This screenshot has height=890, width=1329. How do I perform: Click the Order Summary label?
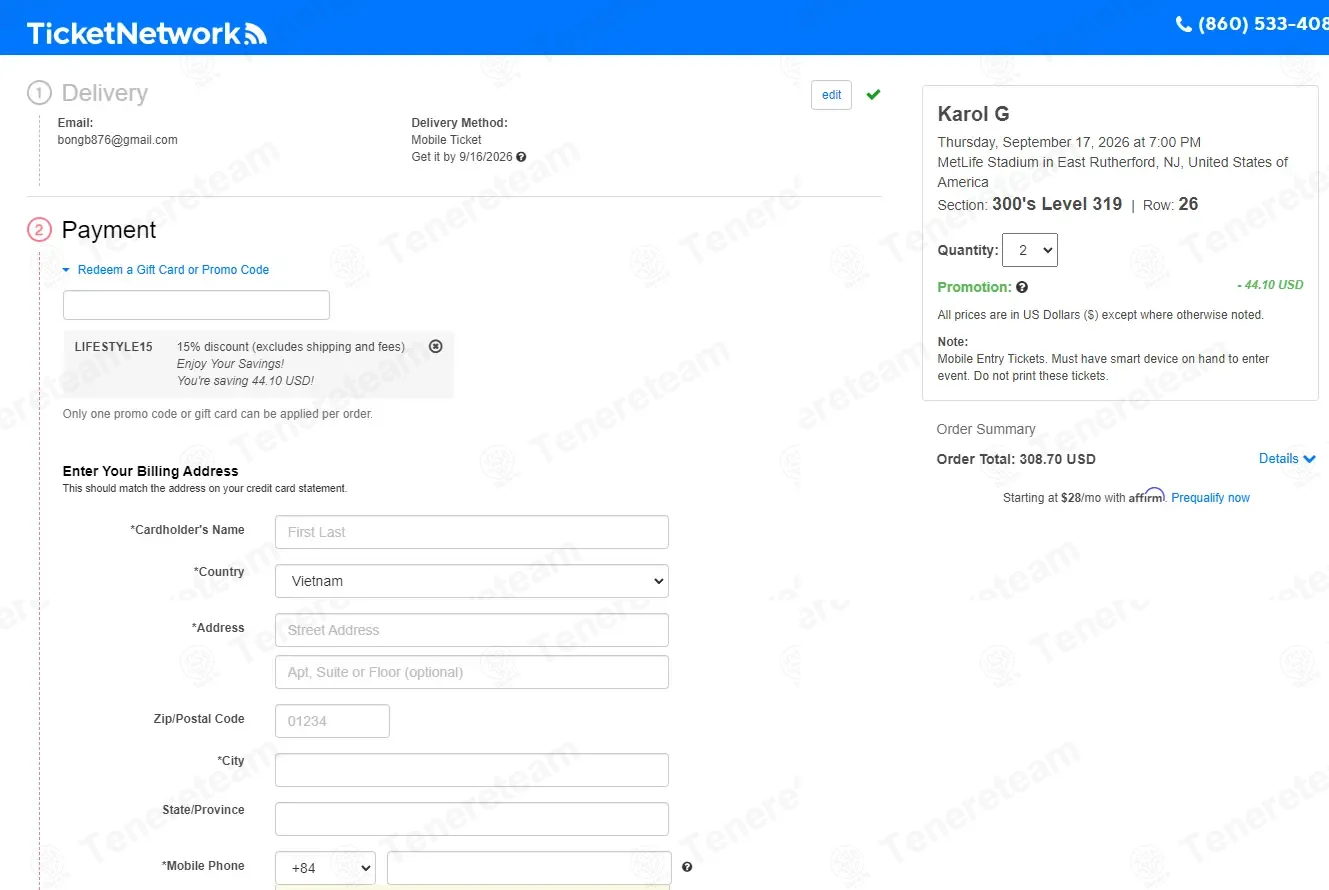click(986, 429)
